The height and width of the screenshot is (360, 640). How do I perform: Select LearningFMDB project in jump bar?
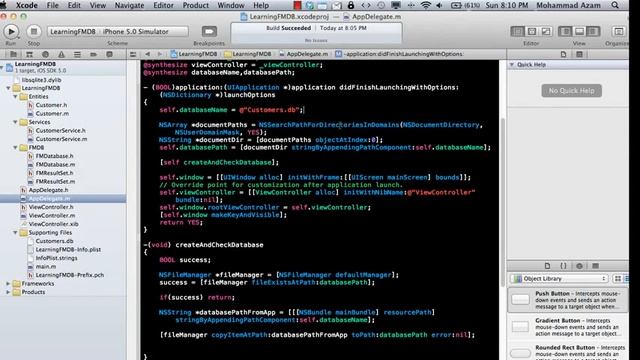pos(194,54)
